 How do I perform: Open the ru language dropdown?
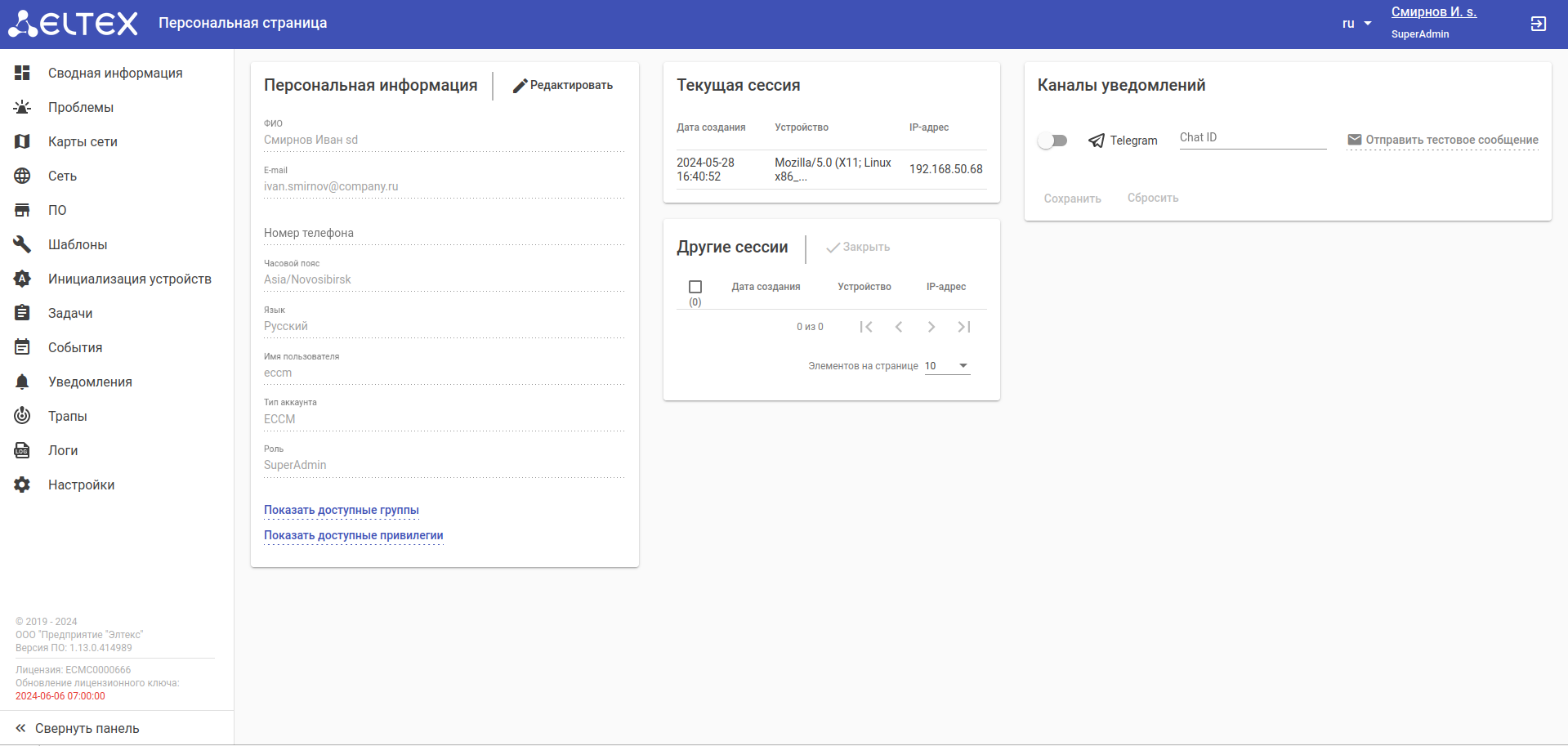[x=1356, y=24]
